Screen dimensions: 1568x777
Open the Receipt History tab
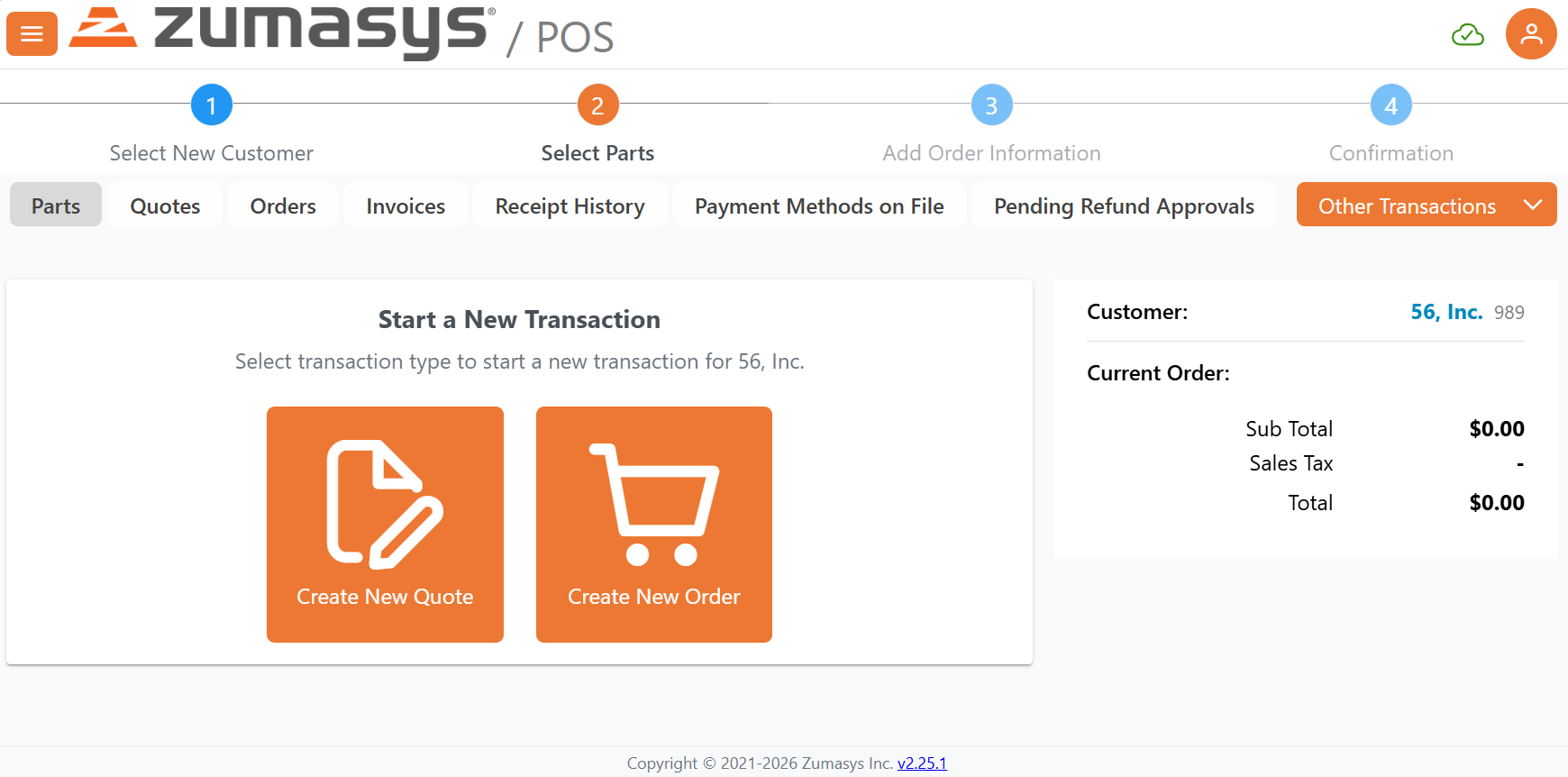pyautogui.click(x=570, y=206)
